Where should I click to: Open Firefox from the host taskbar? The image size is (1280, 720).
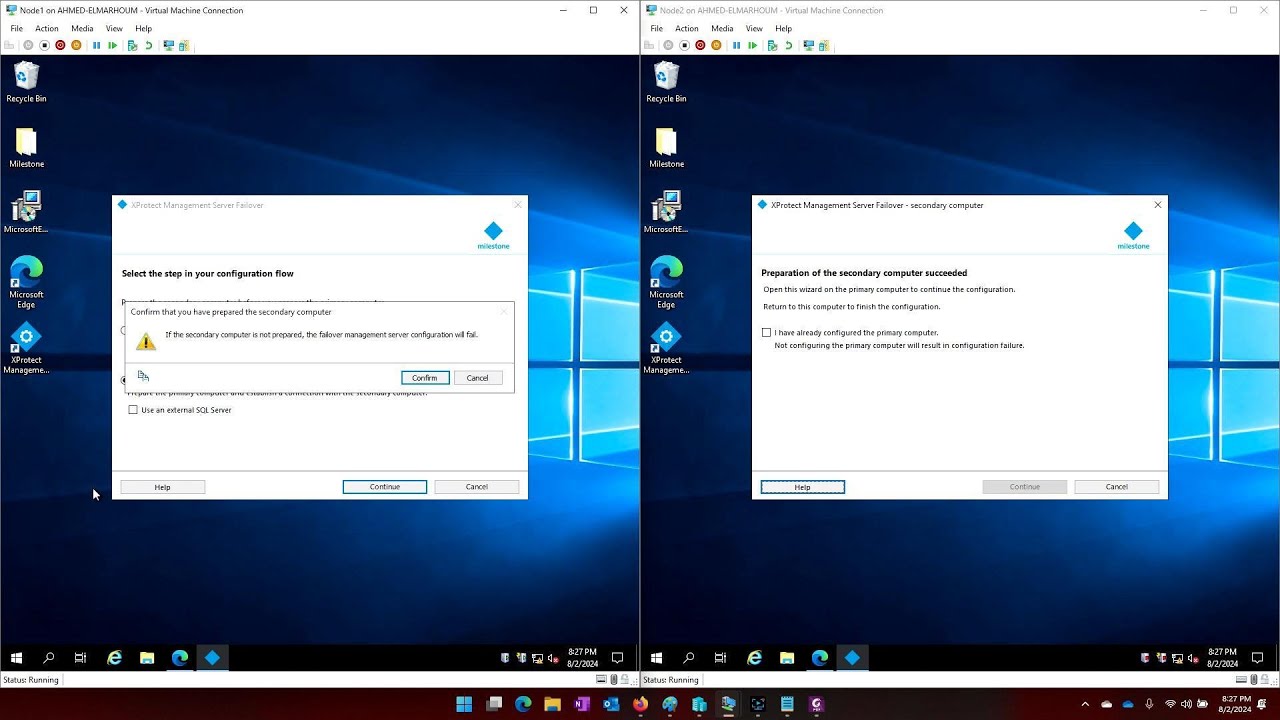640,704
